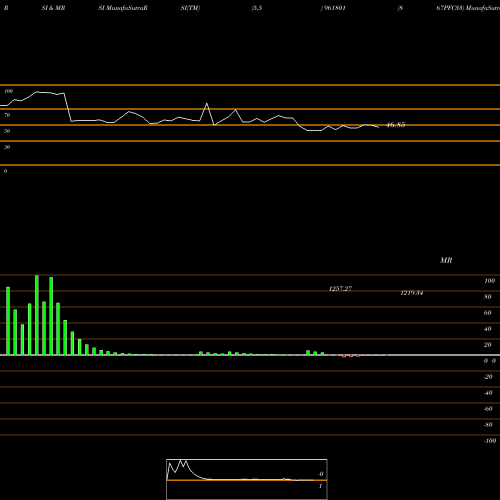Click the 1257.27 value label
The width and height of the screenshot is (500, 500).
click(x=340, y=289)
